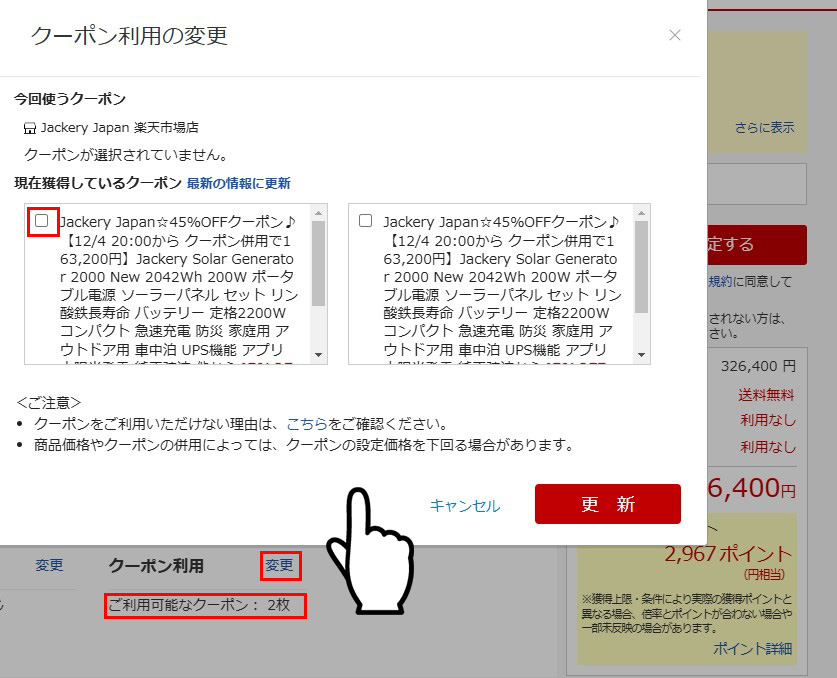Screen dimensions: 837x678
Task: Click the クーポン利用の変更 dialog title
Action: [x=130, y=36]
